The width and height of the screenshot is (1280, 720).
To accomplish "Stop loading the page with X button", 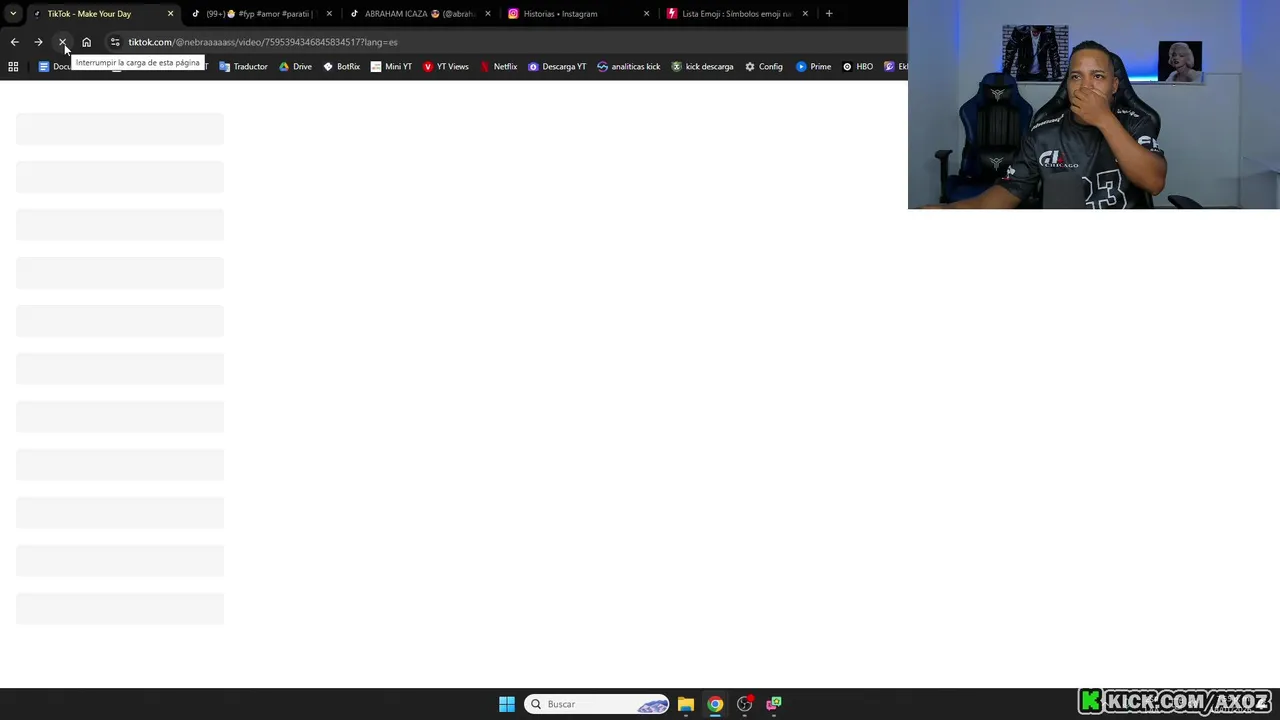I will pyautogui.click(x=62, y=42).
